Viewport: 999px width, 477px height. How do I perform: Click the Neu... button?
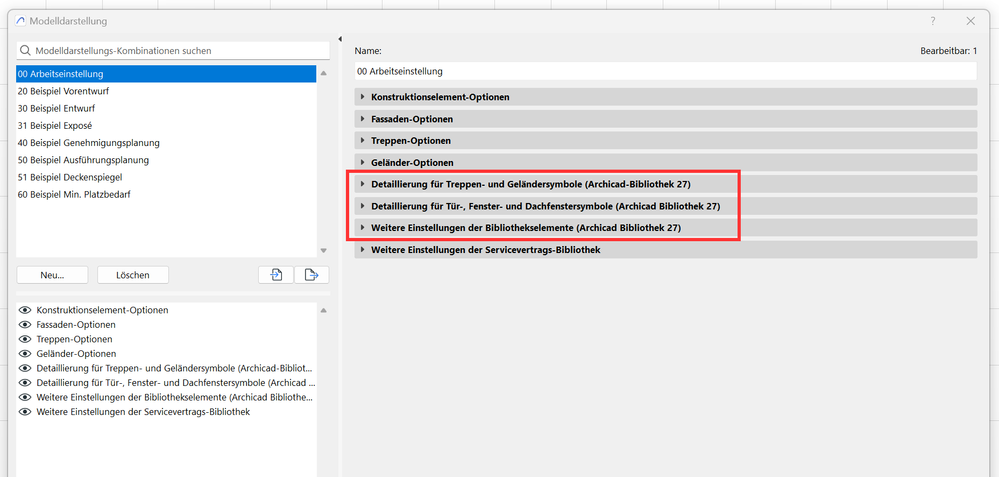(x=53, y=275)
